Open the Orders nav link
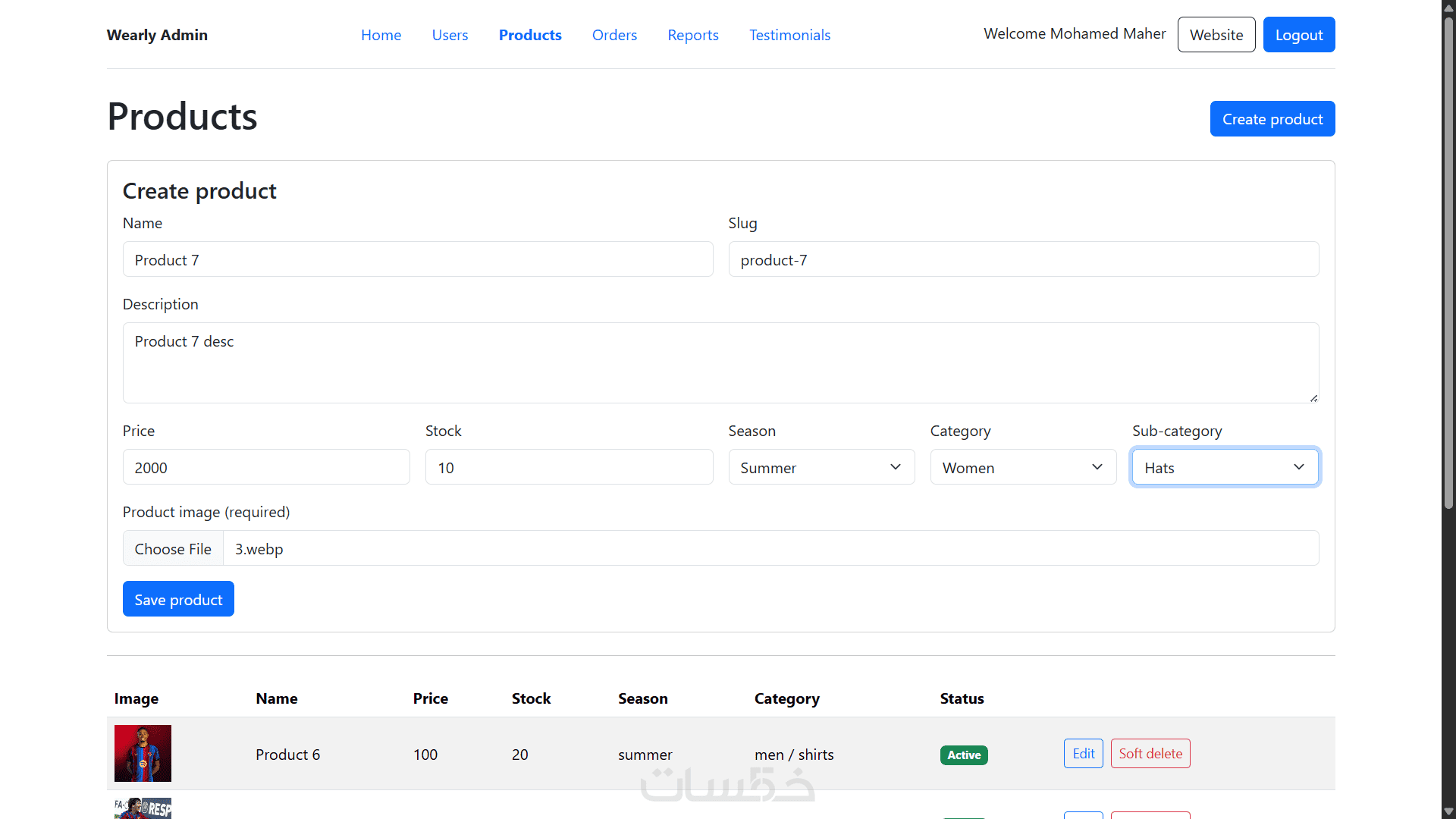The width and height of the screenshot is (1456, 819). pos(614,35)
